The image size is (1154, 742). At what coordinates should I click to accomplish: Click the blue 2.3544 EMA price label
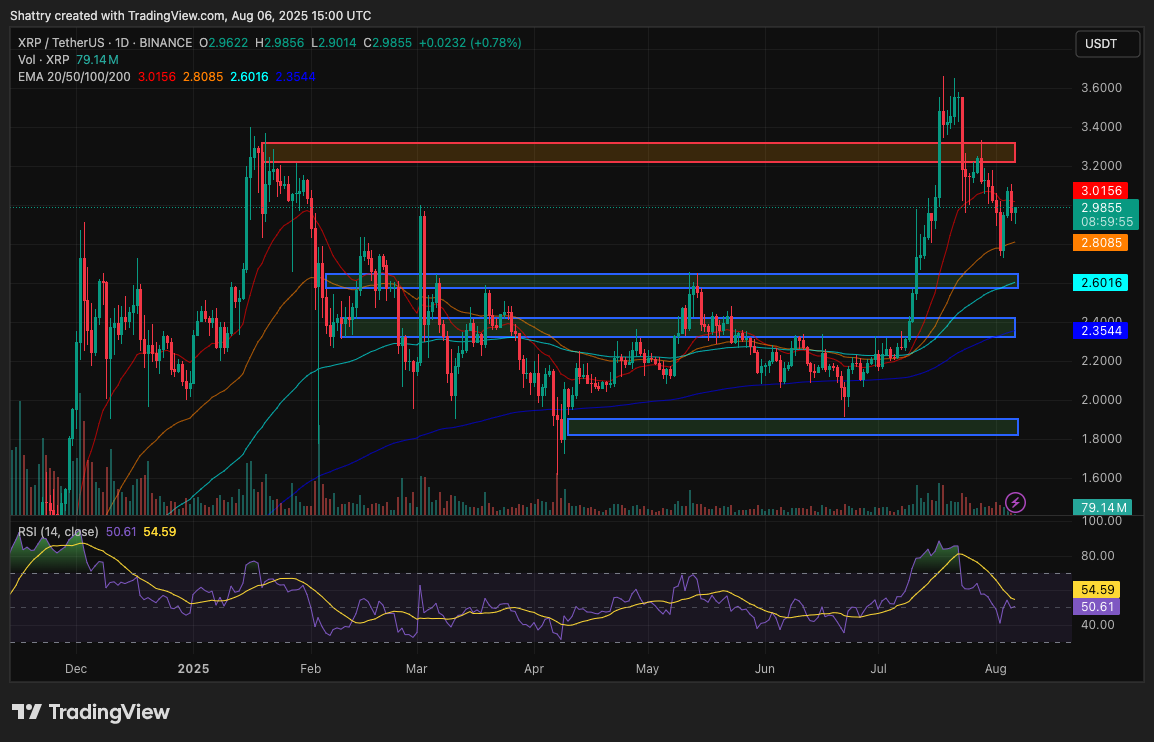[1101, 330]
